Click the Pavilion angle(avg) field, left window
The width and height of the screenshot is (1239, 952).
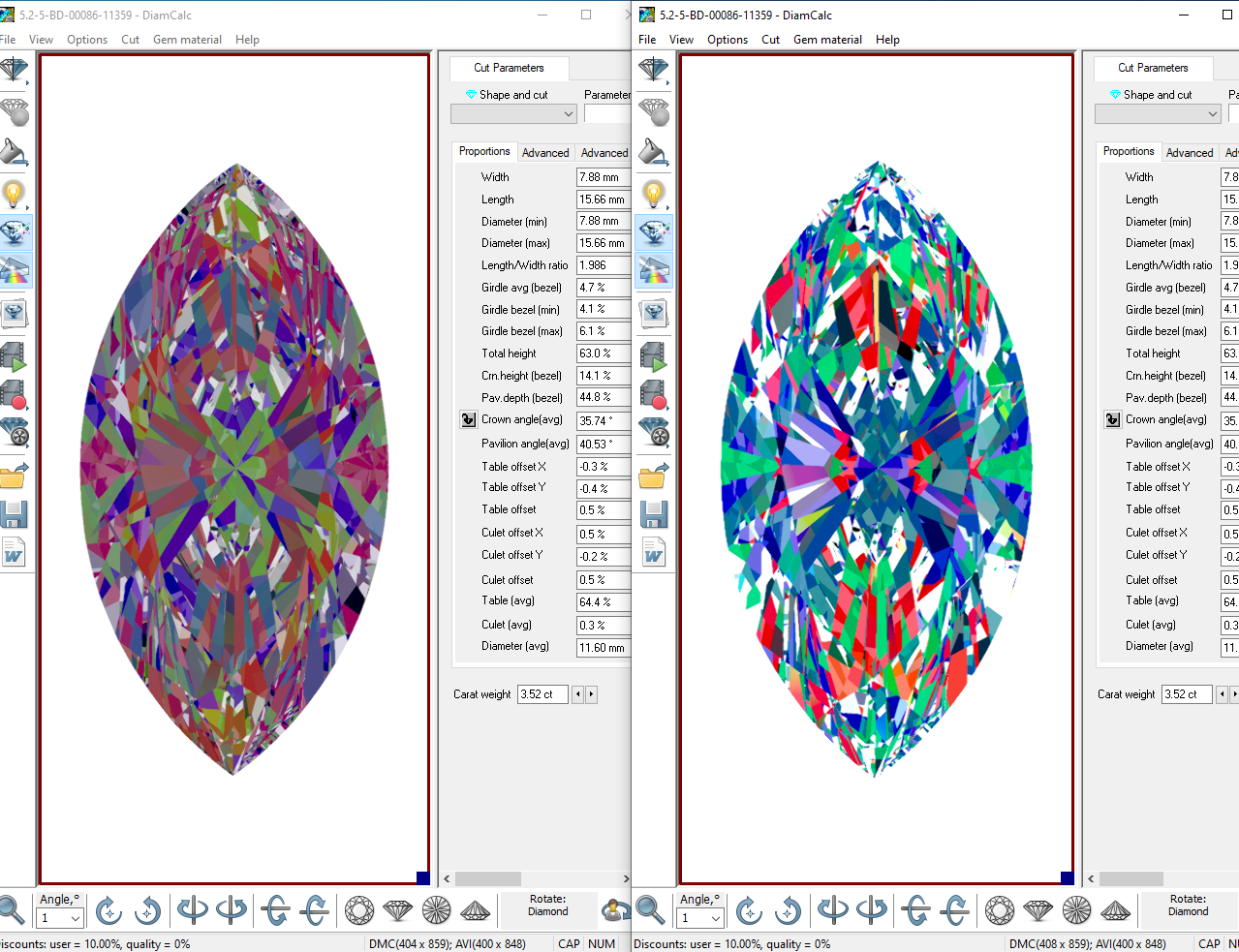click(x=604, y=445)
